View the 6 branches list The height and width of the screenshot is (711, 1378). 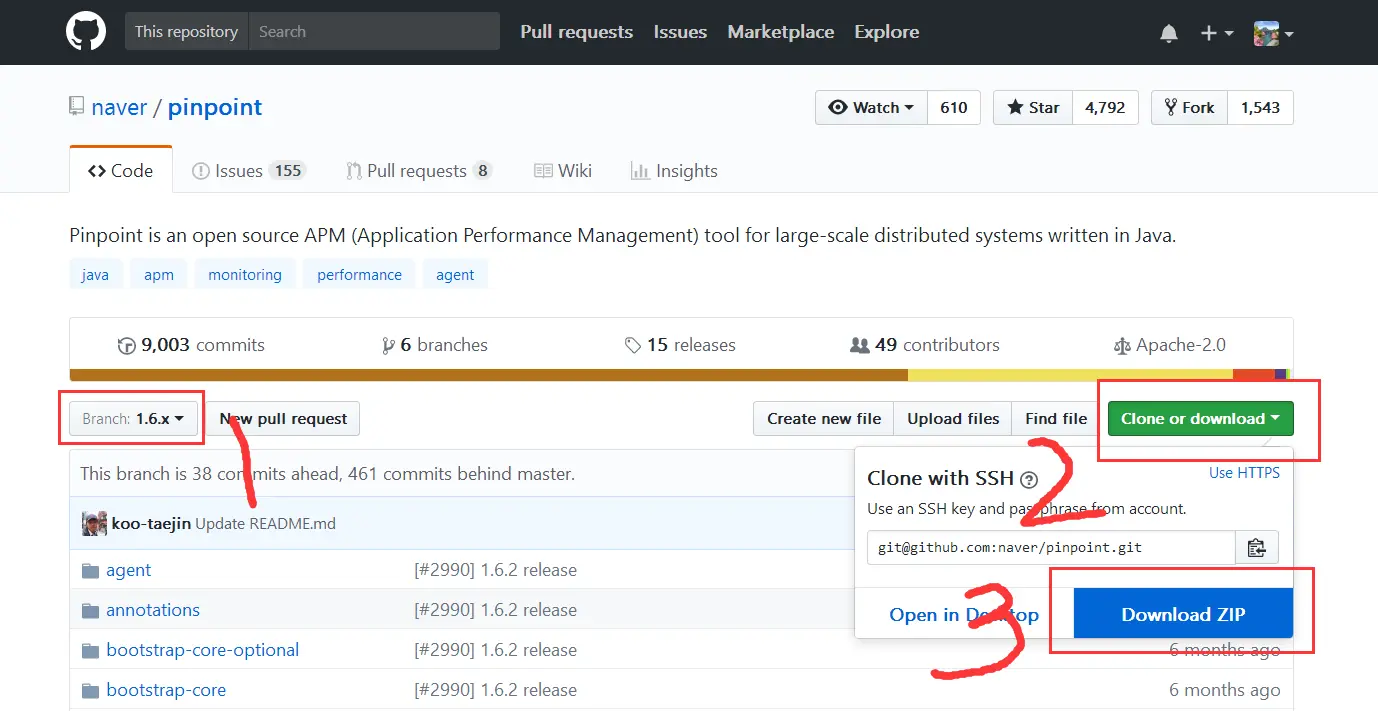pos(435,345)
